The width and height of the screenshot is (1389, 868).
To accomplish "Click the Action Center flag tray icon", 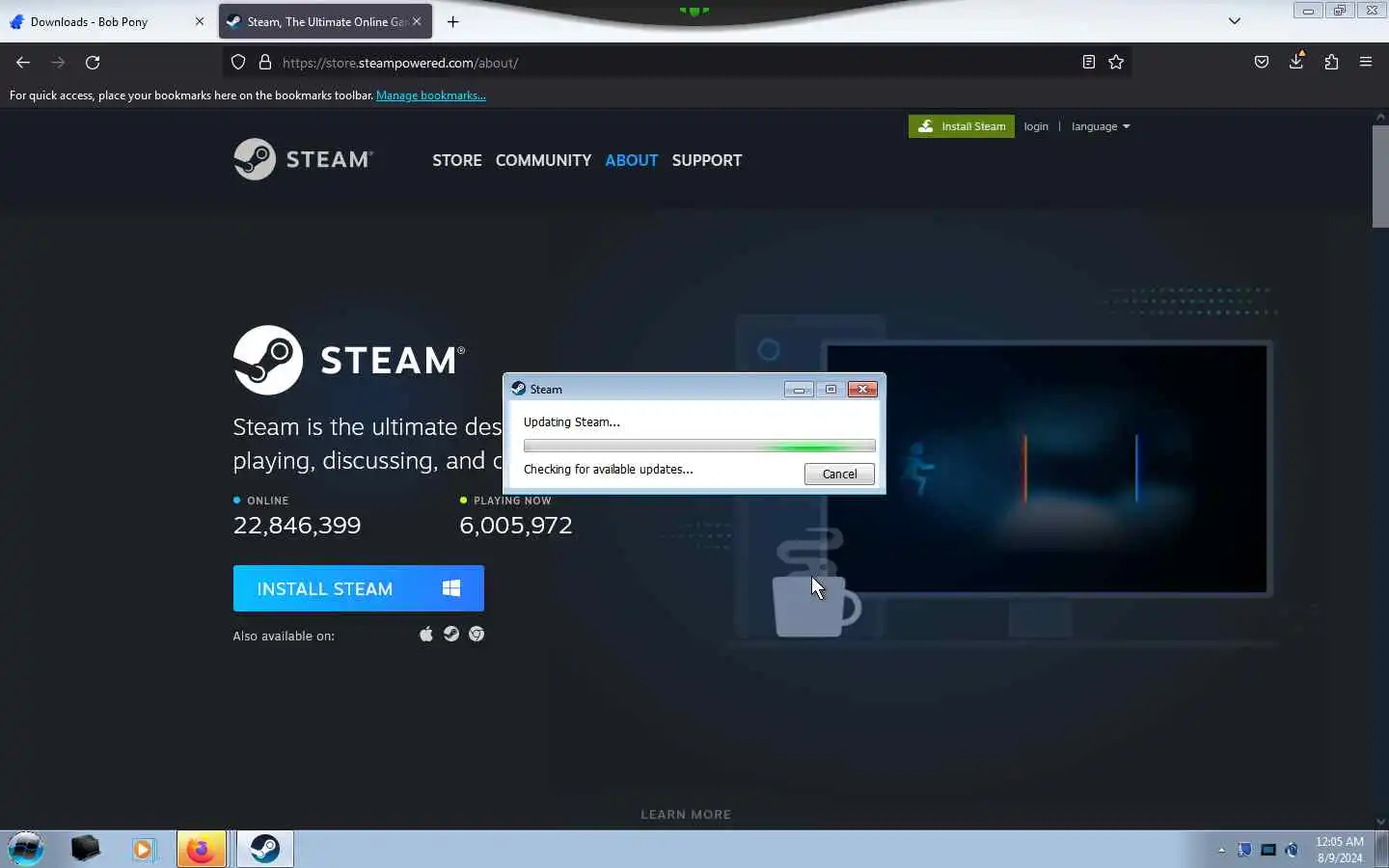I will pyautogui.click(x=1245, y=850).
